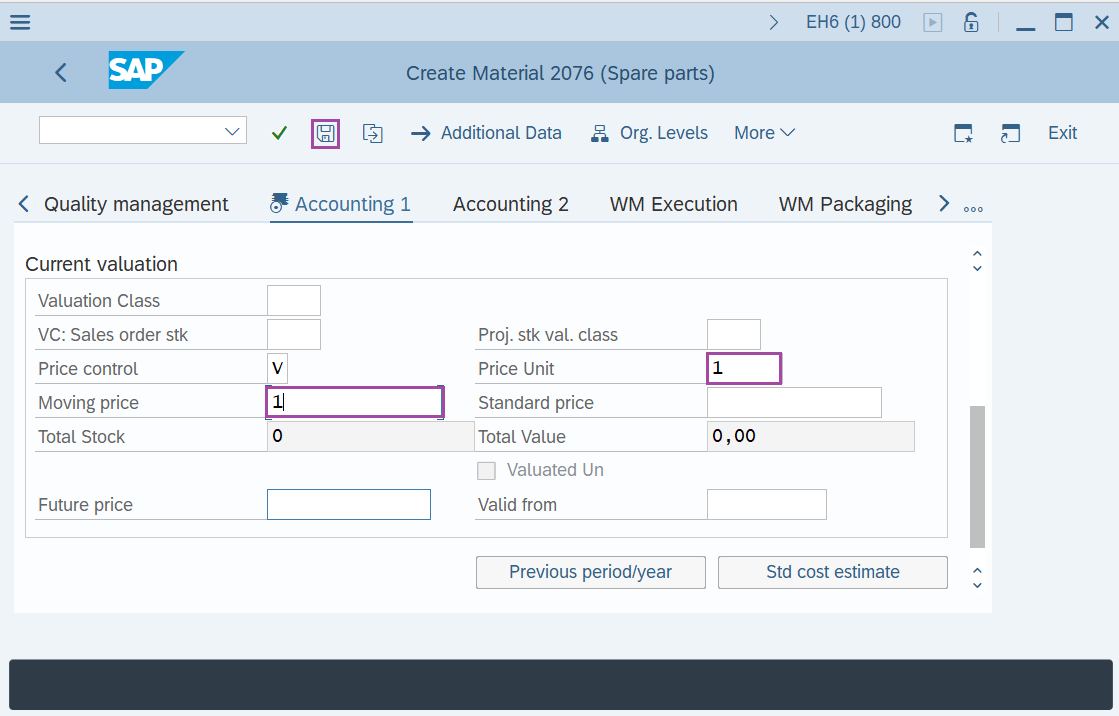Click the window icon immediately left of Exit

click(x=1010, y=133)
